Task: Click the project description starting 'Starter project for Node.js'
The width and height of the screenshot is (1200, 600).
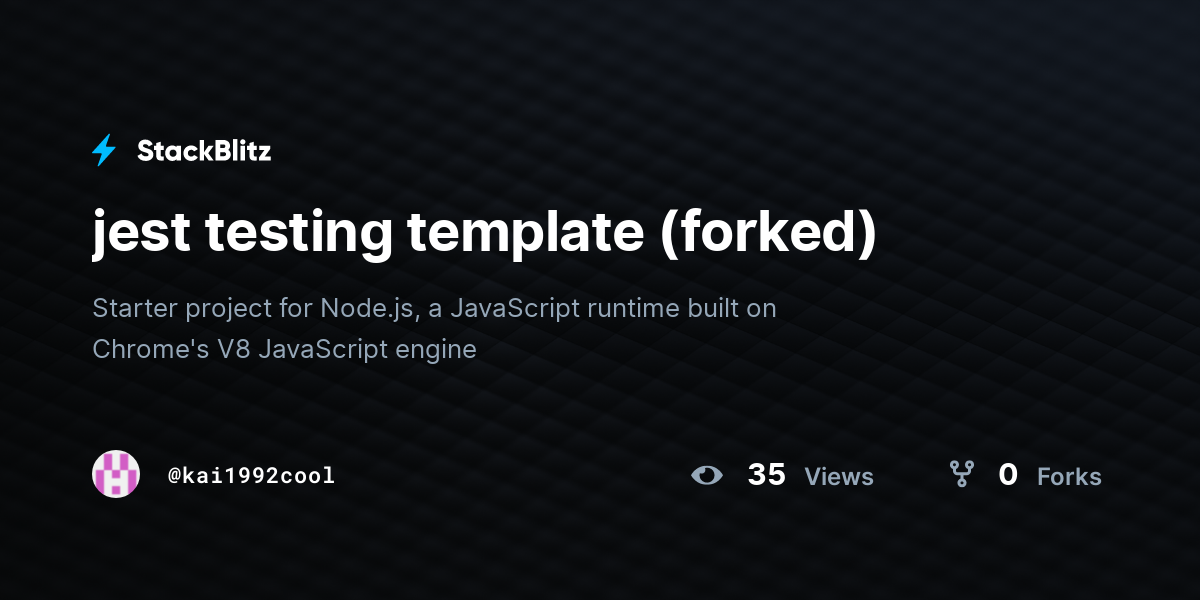Action: [x=434, y=328]
